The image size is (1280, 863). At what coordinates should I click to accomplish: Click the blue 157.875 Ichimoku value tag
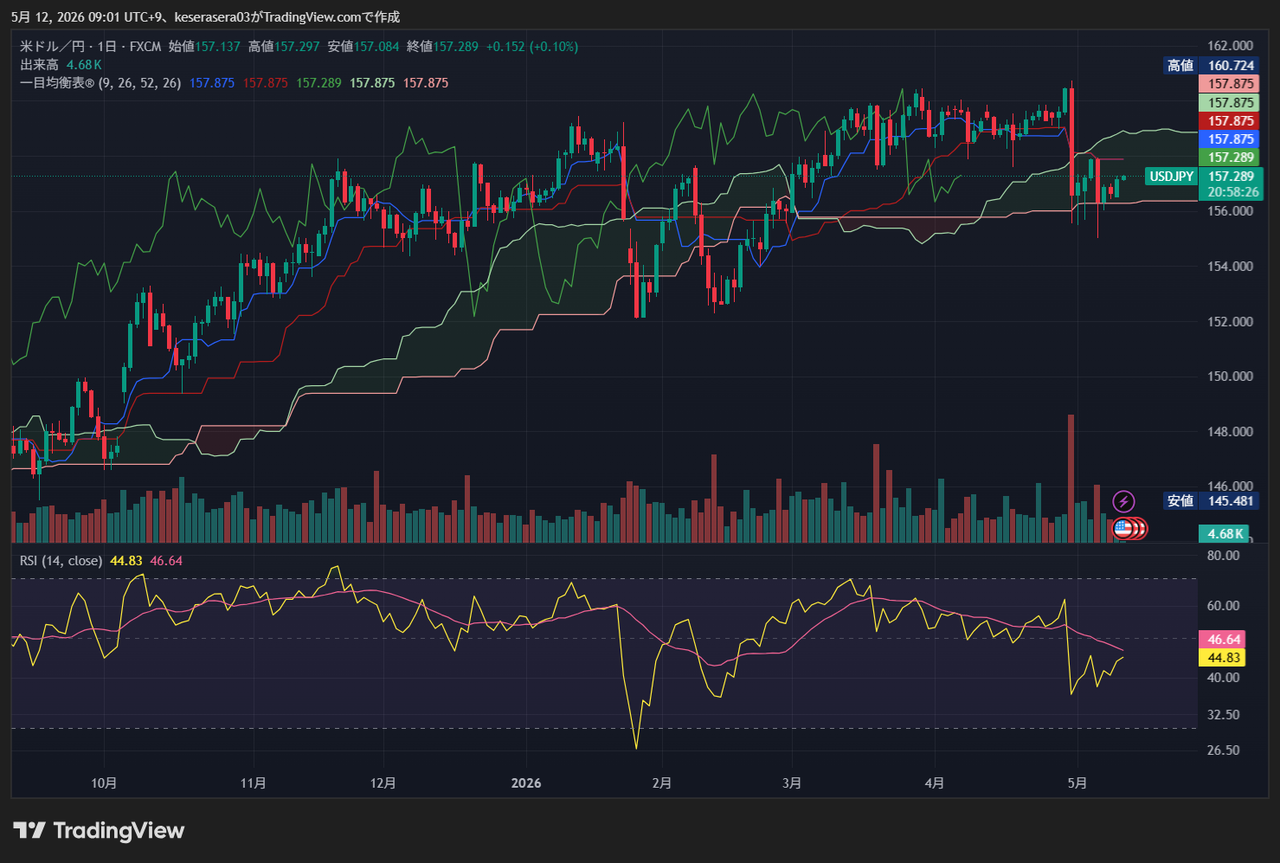click(1230, 138)
